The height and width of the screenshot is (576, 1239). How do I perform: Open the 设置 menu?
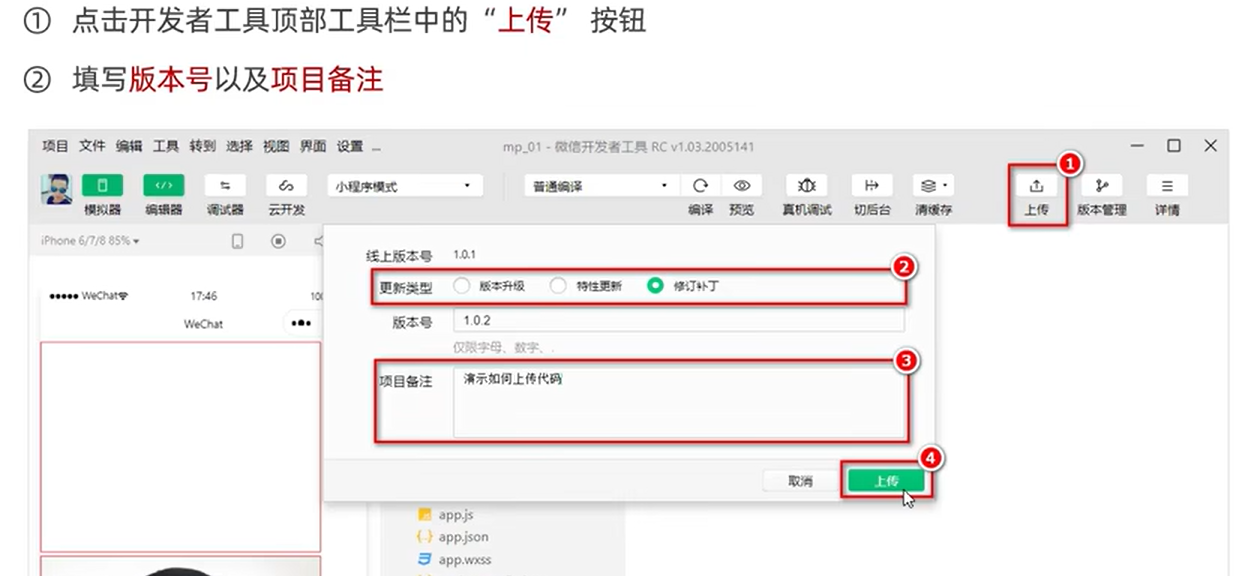click(x=350, y=146)
